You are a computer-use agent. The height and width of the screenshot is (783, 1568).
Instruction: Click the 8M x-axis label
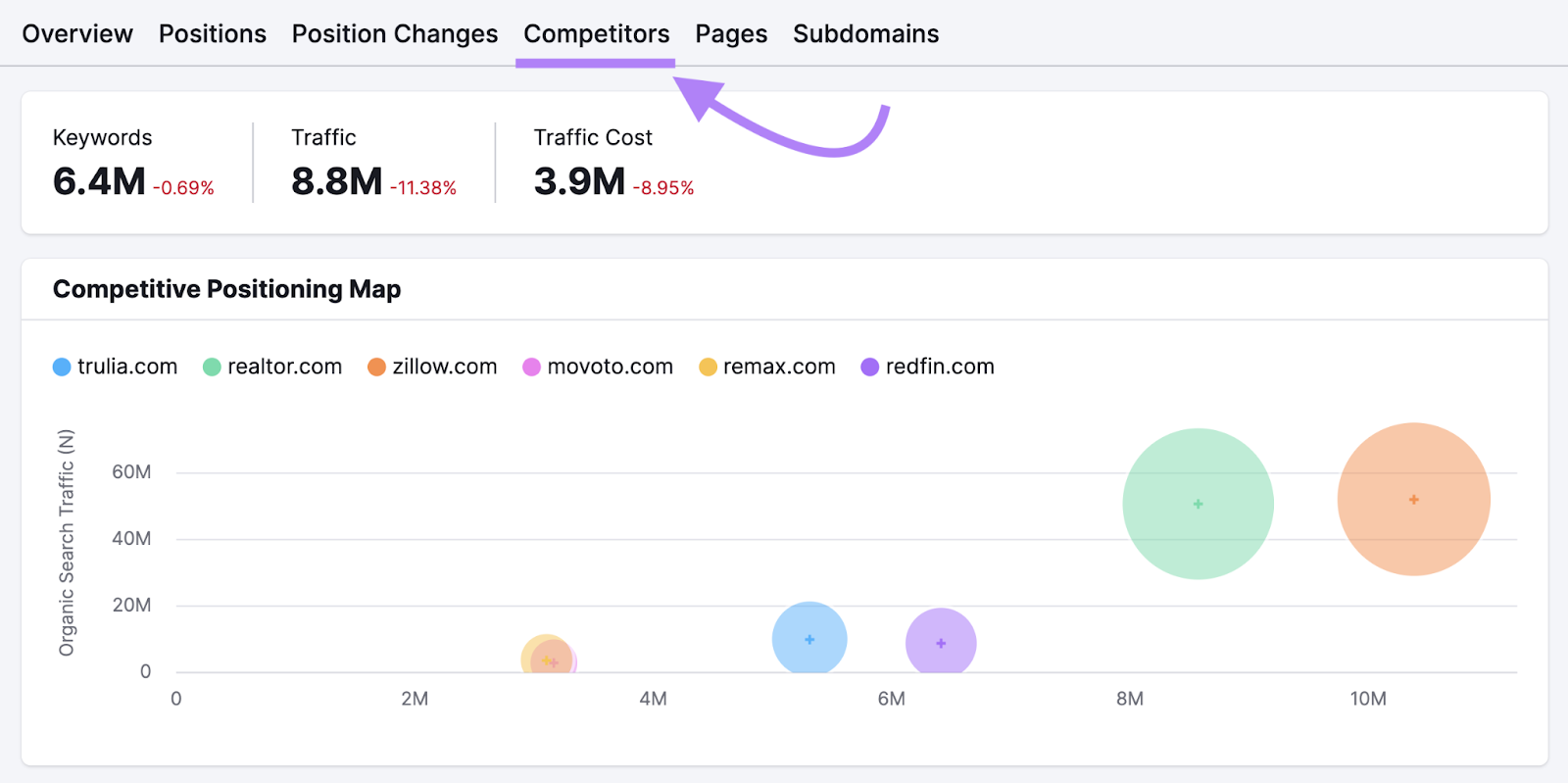click(1130, 699)
